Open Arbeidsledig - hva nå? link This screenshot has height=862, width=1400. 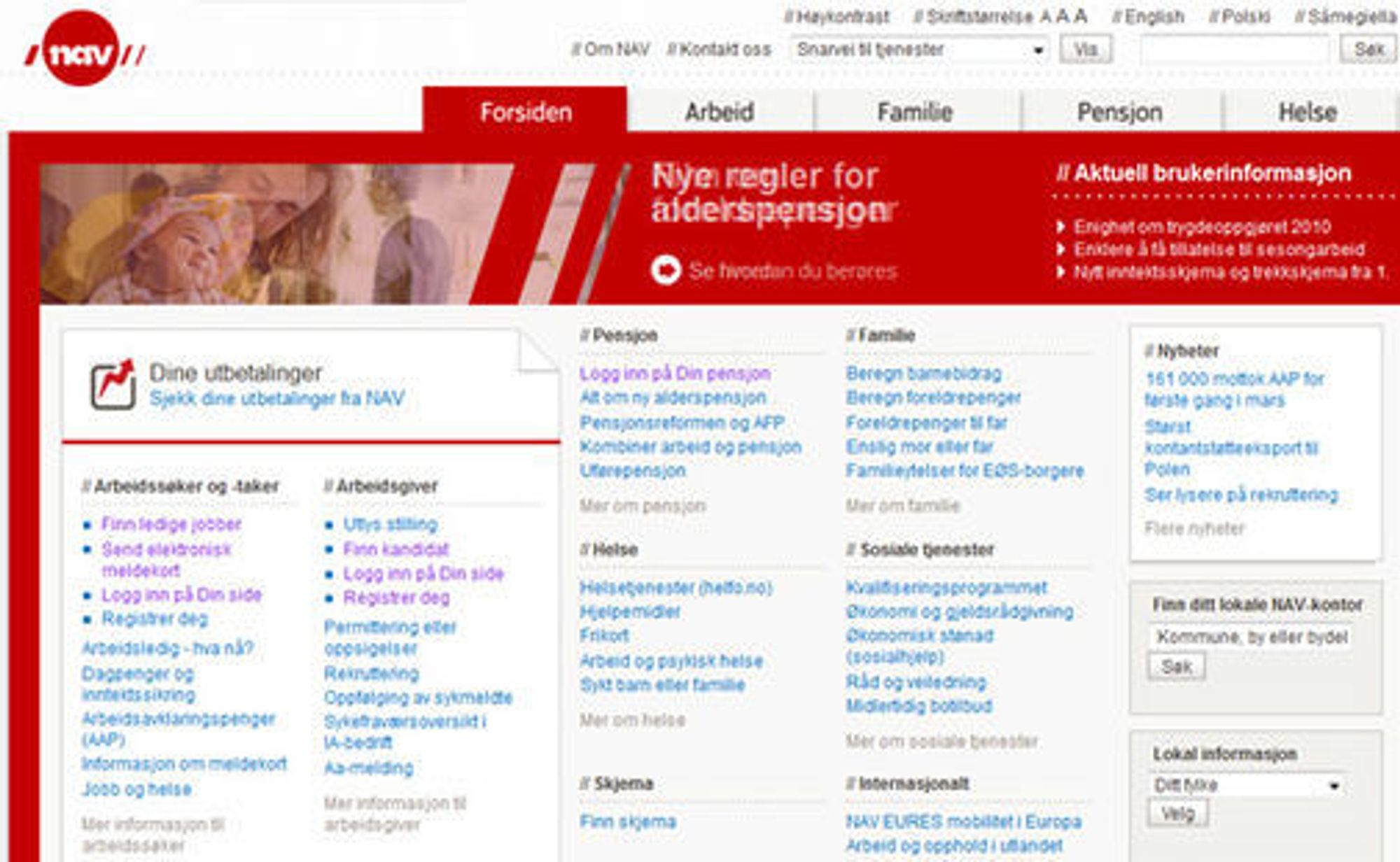tap(167, 649)
